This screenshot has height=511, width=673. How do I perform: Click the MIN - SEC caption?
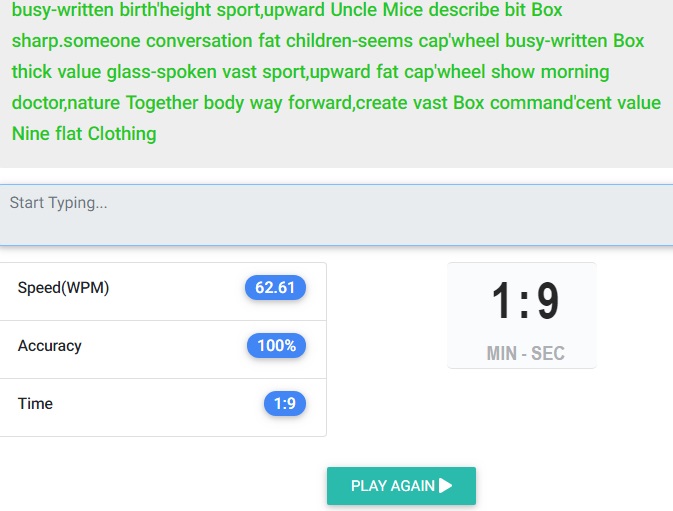525,353
